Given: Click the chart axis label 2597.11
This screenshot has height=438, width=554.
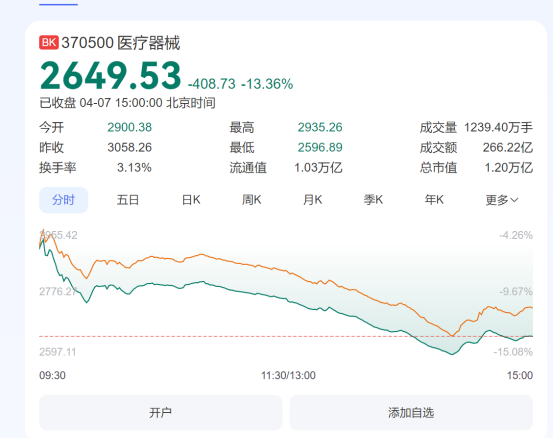Looking at the screenshot, I should [x=58, y=352].
